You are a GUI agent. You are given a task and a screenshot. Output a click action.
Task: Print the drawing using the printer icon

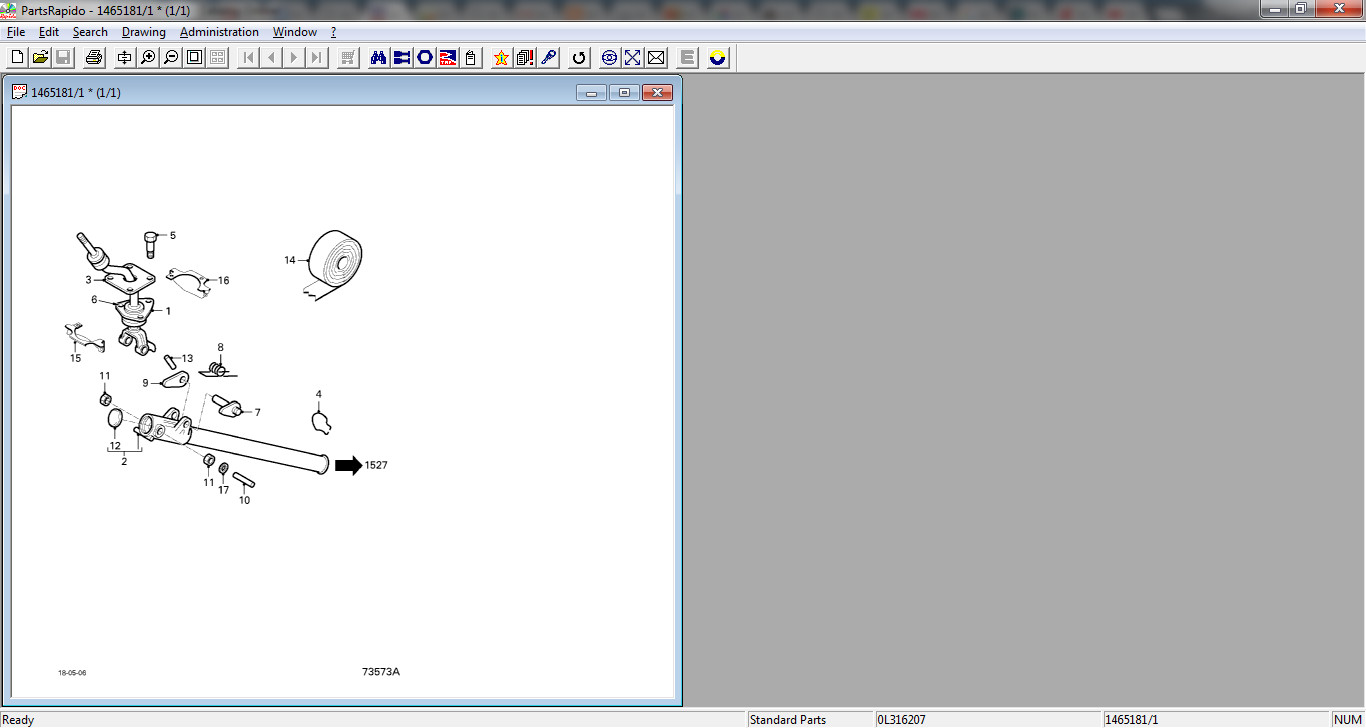(x=94, y=57)
